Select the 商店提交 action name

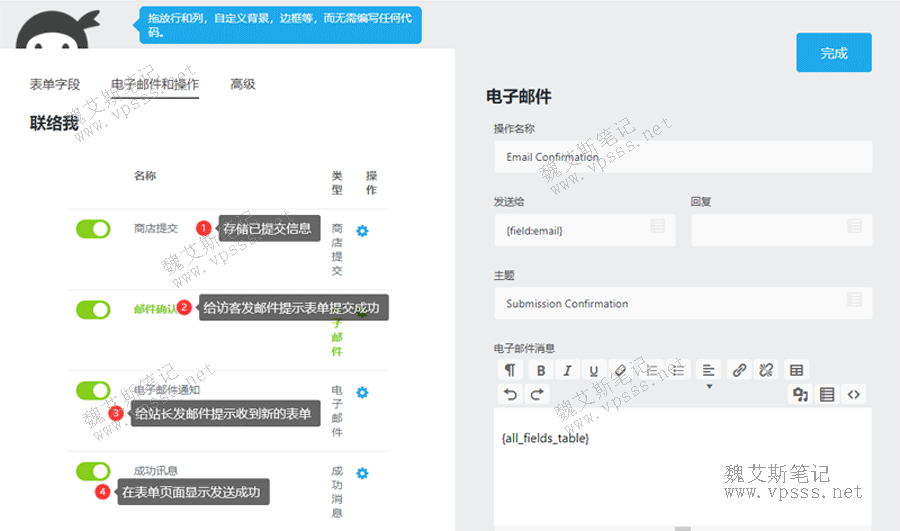pyautogui.click(x=156, y=228)
